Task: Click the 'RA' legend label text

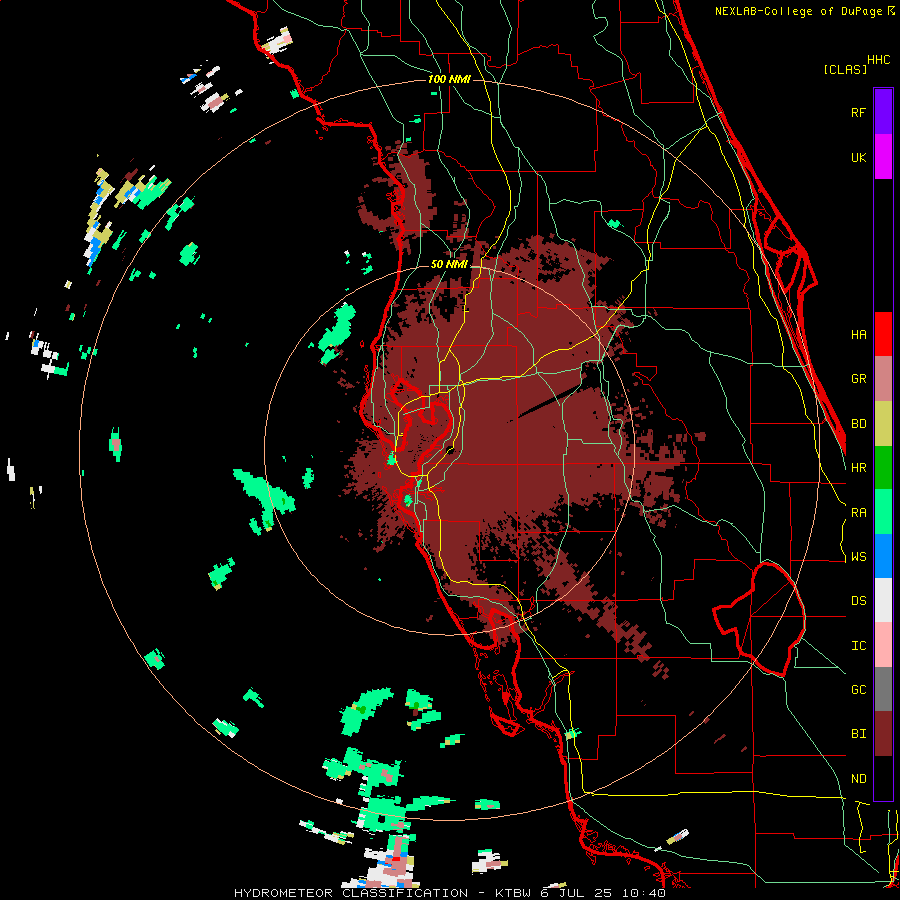Action: pos(858,513)
